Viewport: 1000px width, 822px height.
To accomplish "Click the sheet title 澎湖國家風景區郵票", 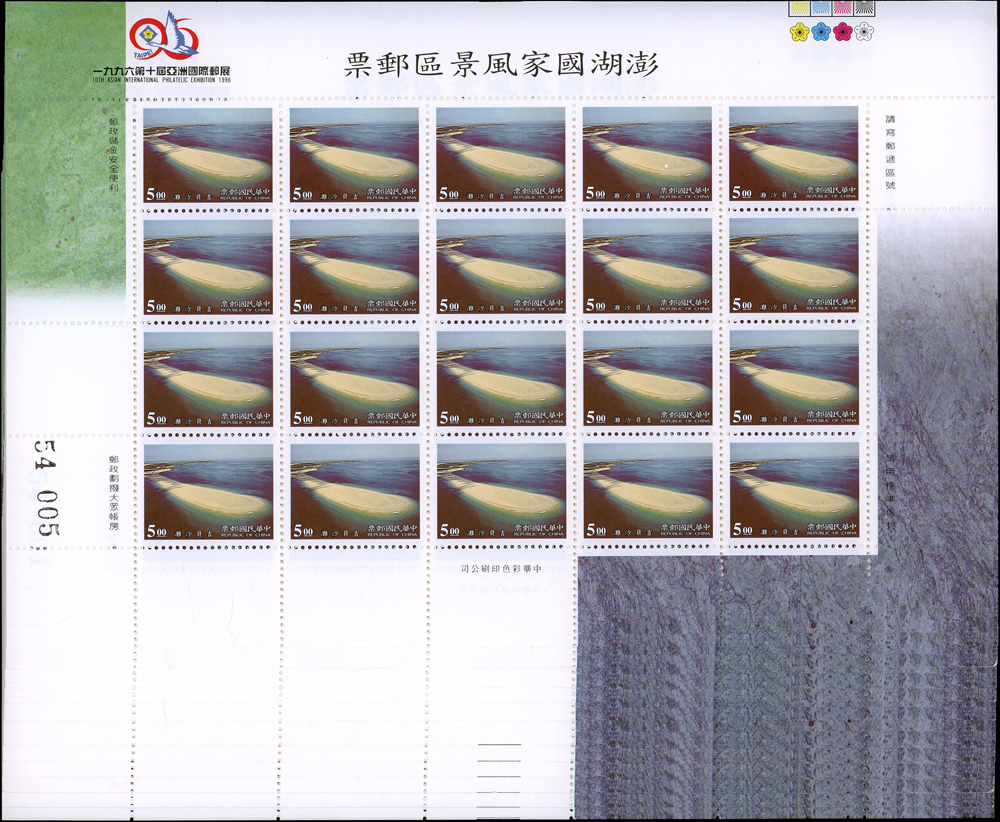I will click(501, 64).
